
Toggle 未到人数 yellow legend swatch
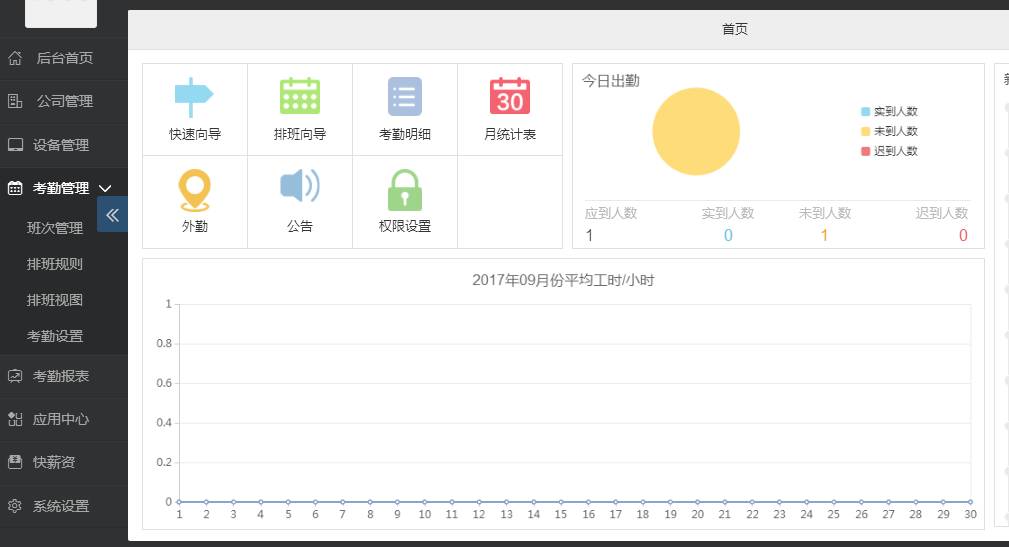[866, 131]
